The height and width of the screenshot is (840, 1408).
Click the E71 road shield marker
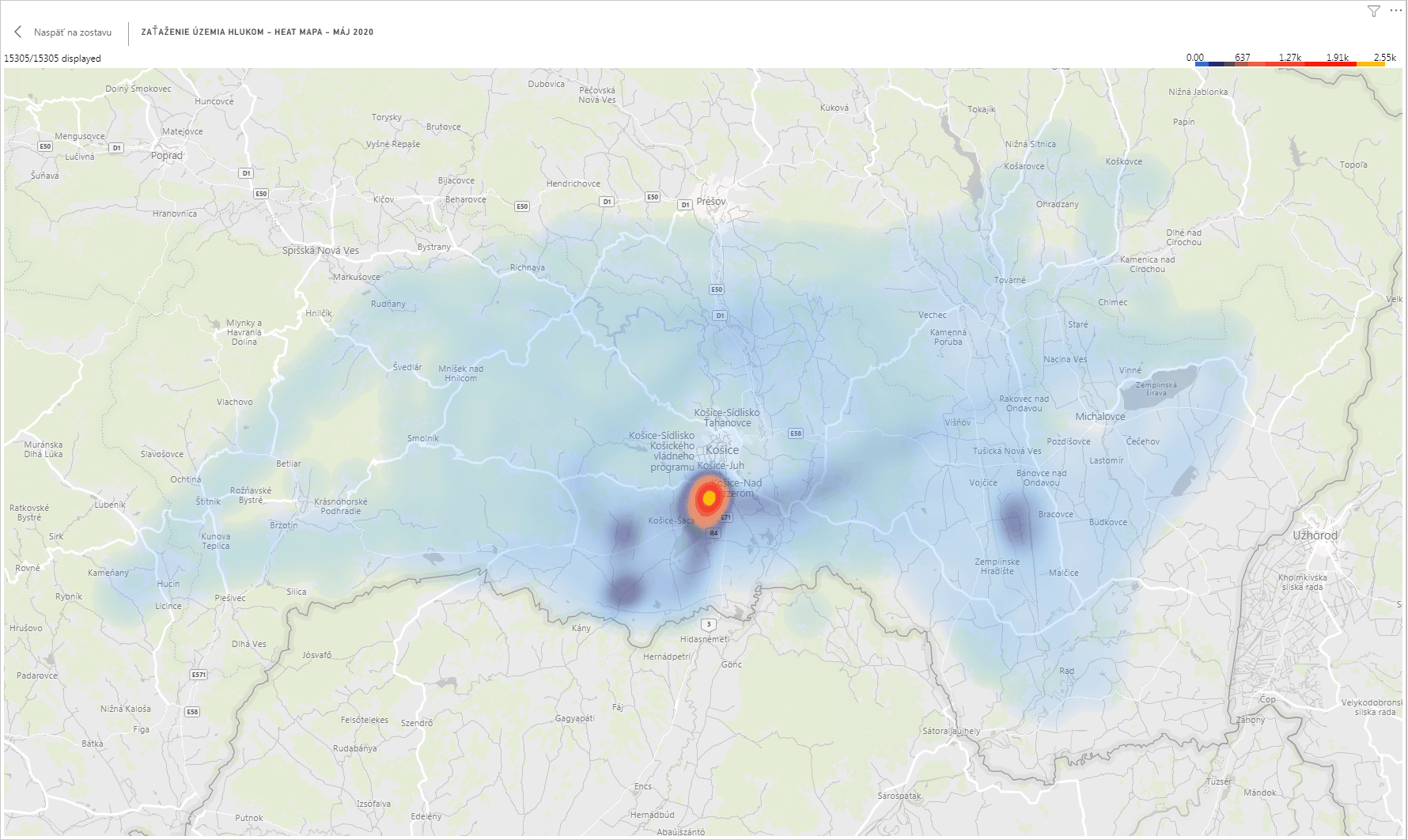point(725,517)
